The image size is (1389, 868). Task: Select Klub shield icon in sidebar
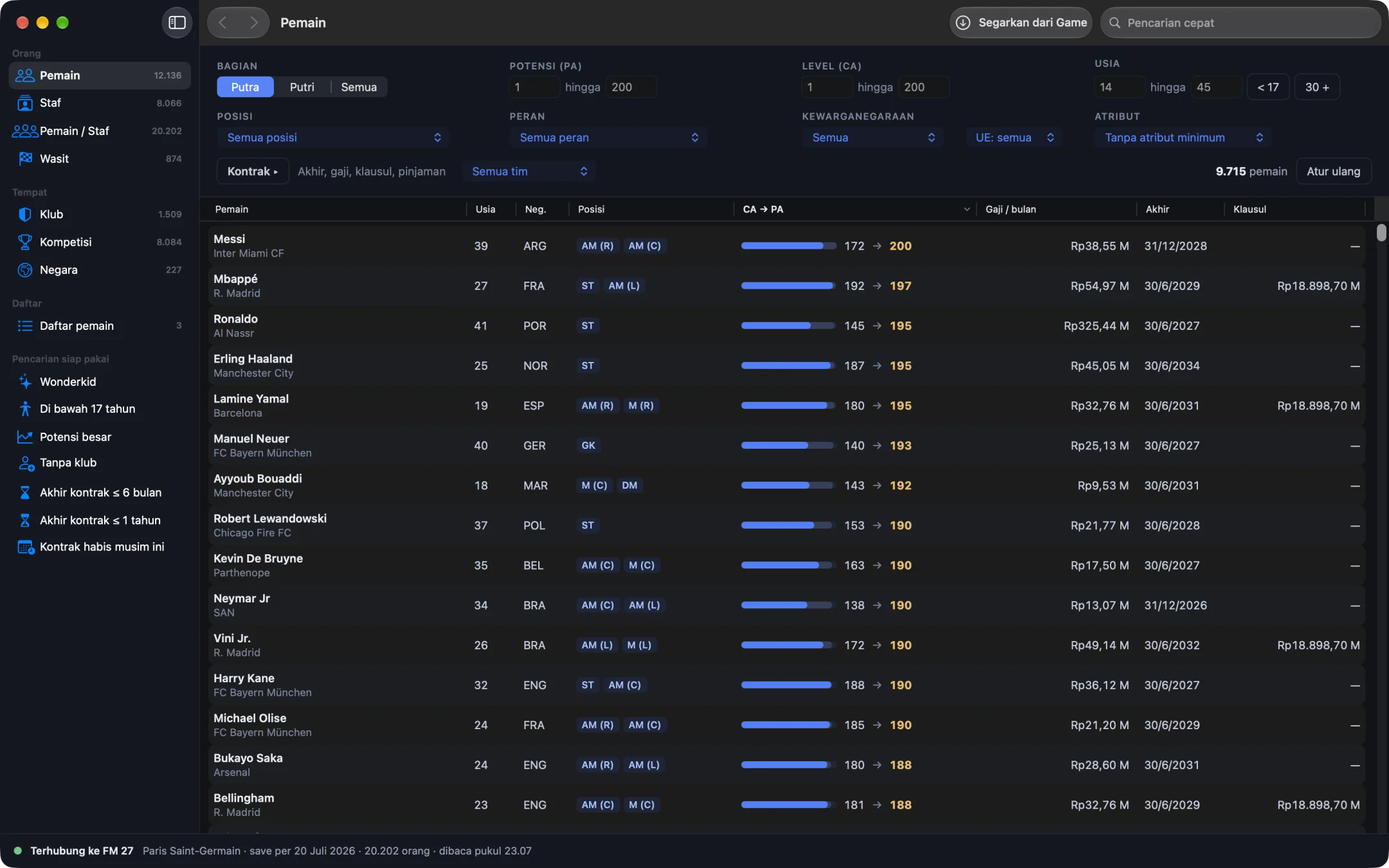point(25,214)
